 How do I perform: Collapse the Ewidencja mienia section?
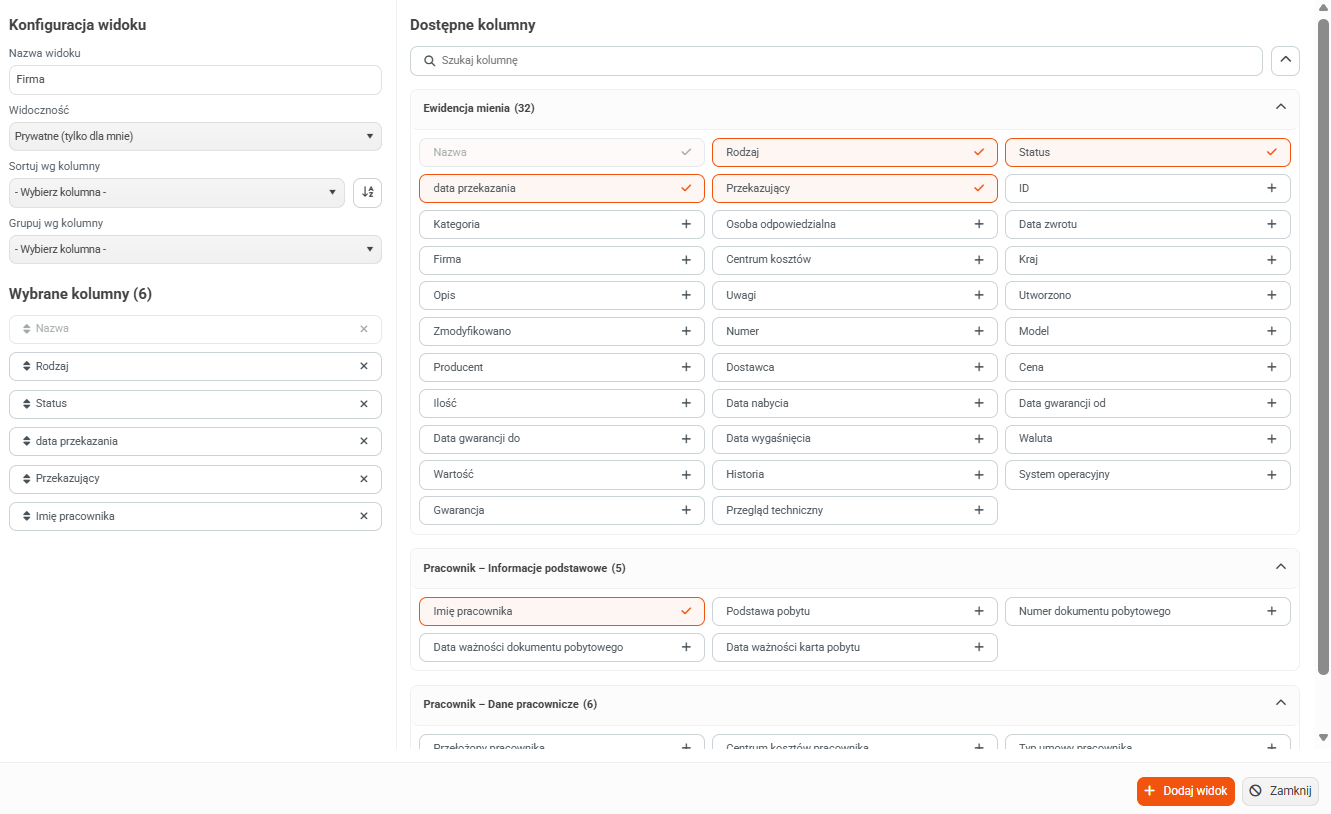(x=1280, y=107)
